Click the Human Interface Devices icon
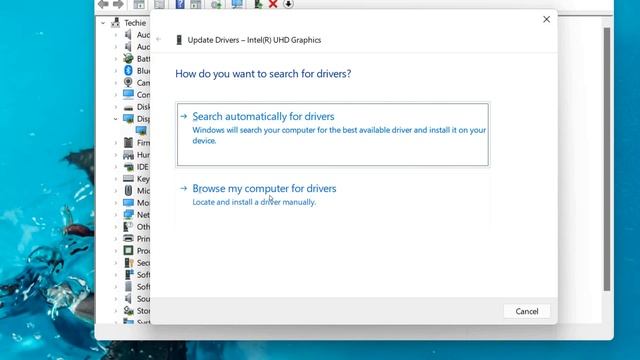This screenshot has width=640, height=360. (128, 155)
